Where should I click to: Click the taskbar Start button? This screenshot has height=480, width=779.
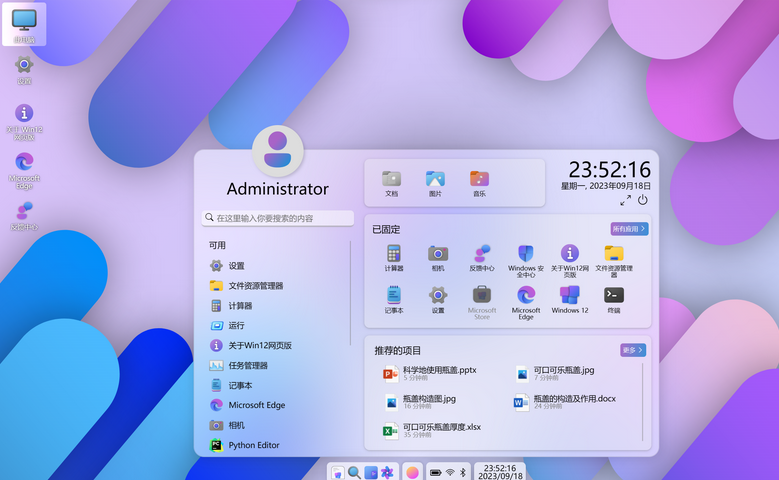coord(337,473)
